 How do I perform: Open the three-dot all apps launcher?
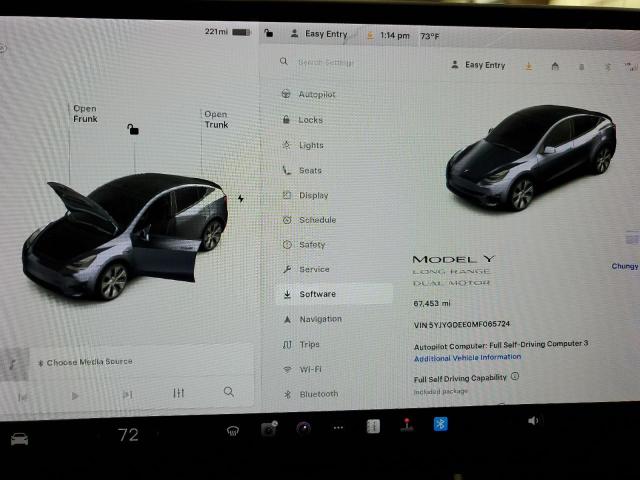pos(338,428)
